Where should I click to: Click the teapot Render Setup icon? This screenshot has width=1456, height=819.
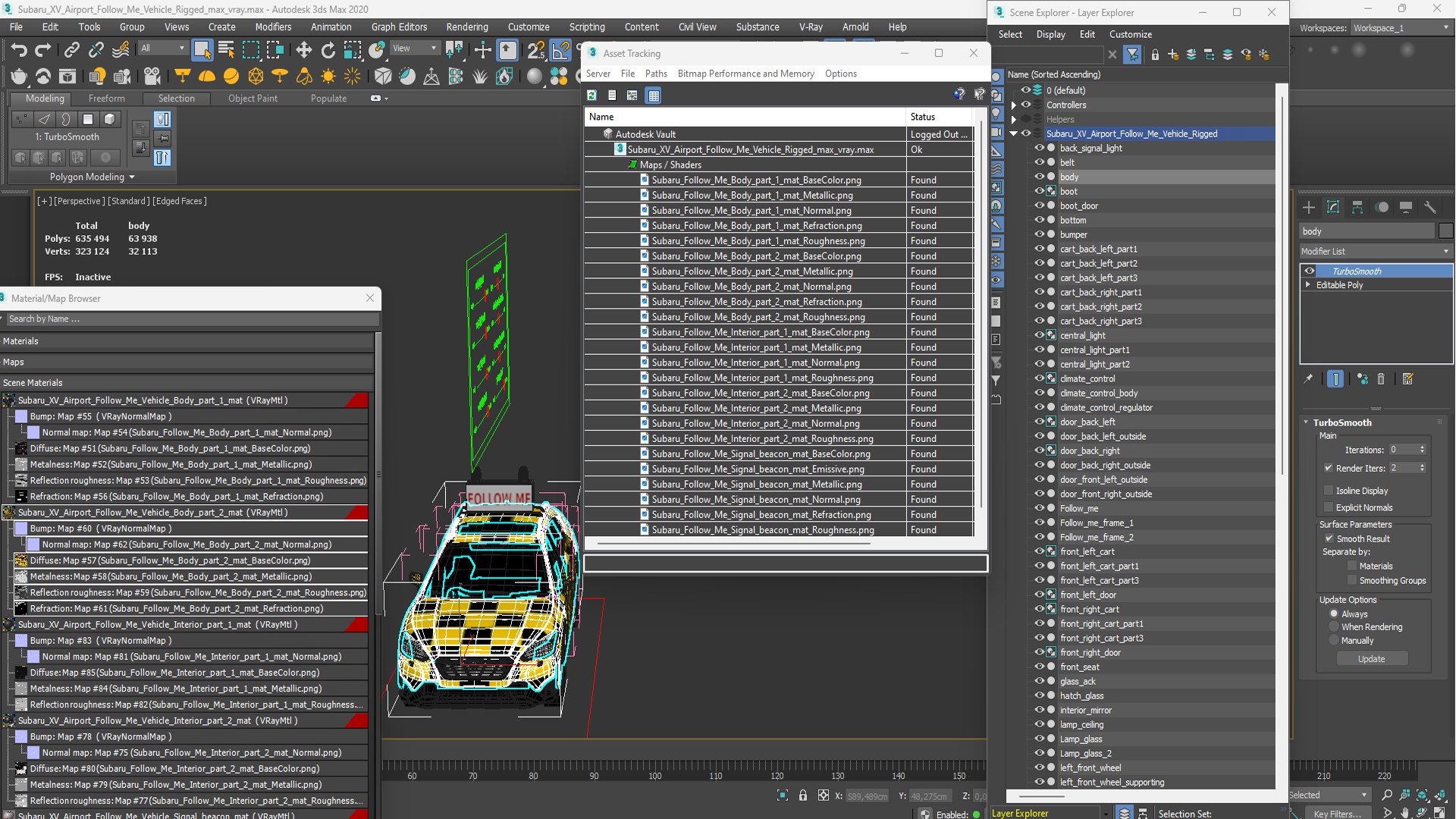[x=19, y=76]
